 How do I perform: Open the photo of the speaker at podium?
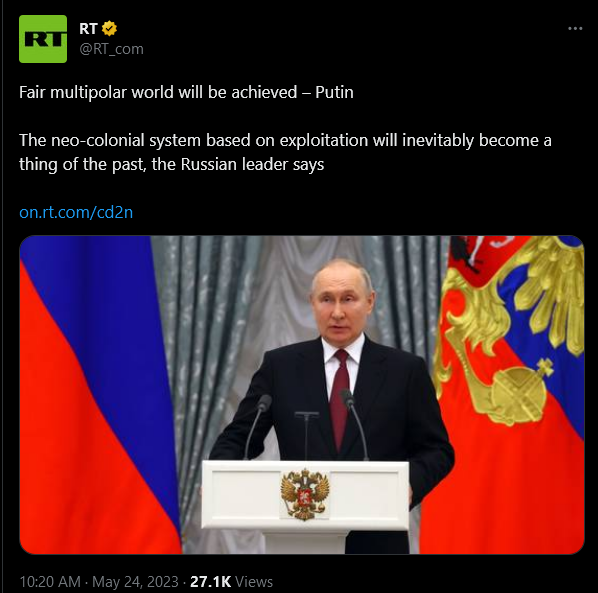[x=302, y=395]
